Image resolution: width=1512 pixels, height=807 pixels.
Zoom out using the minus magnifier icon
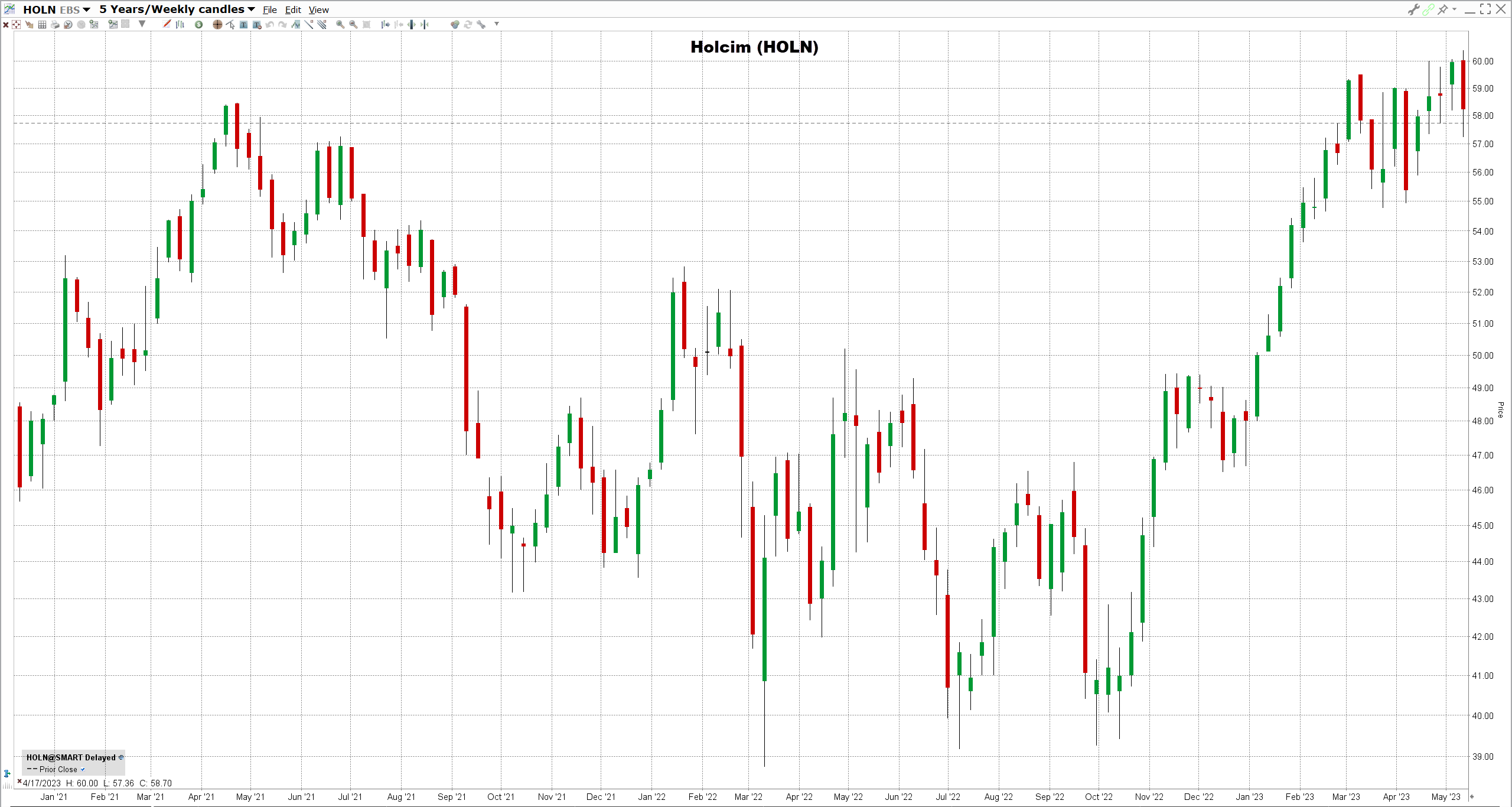353,25
